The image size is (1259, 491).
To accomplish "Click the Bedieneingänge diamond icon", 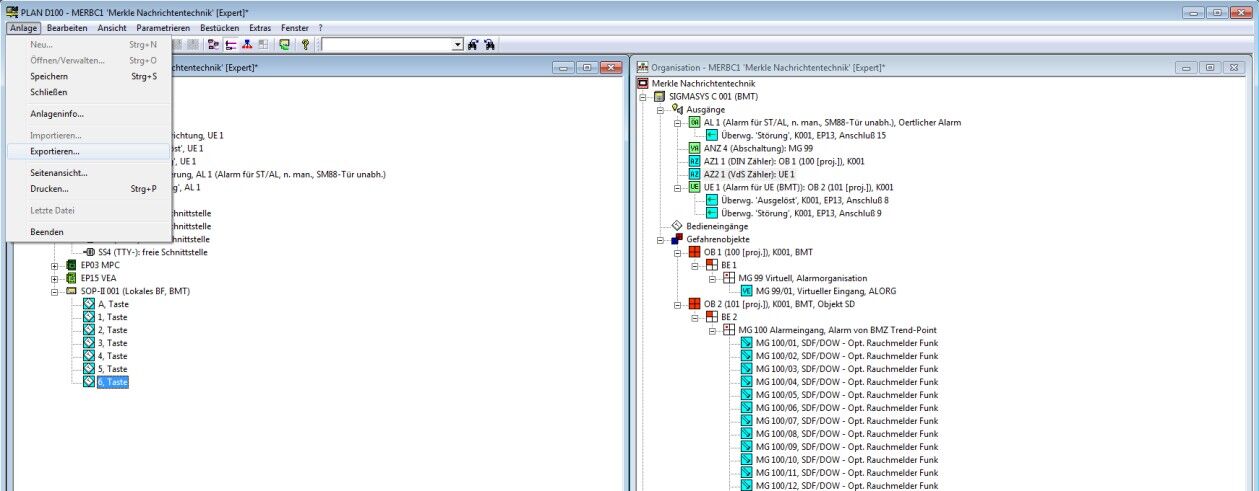I will coord(677,226).
